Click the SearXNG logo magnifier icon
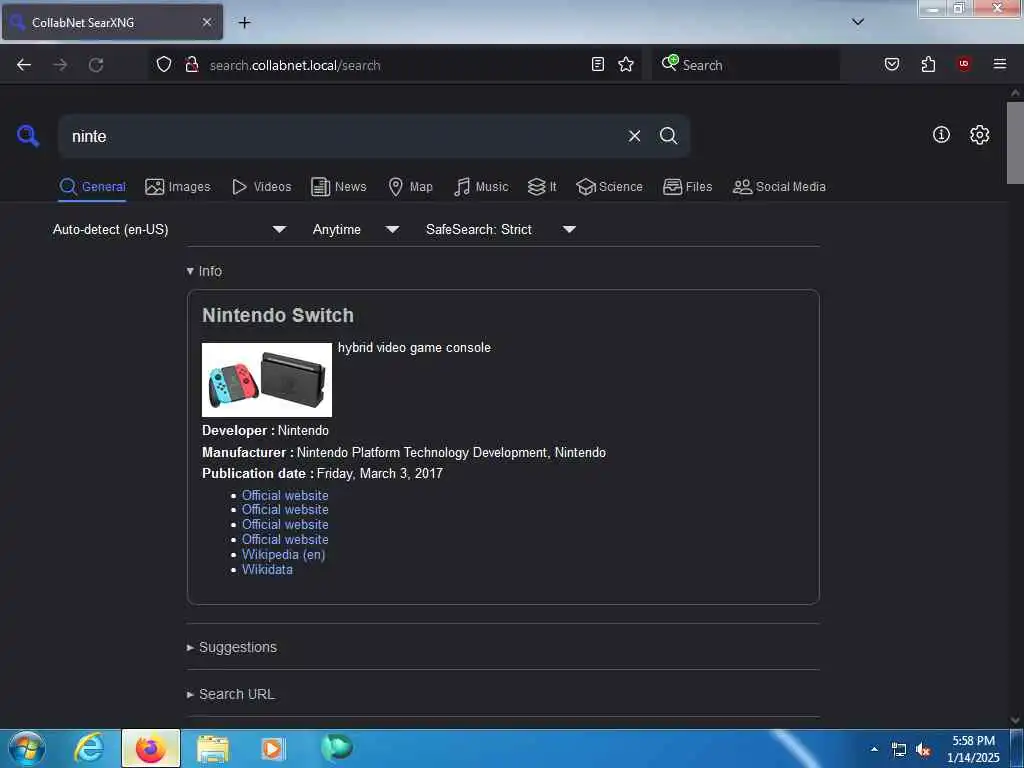The height and width of the screenshot is (768, 1024). coord(28,136)
